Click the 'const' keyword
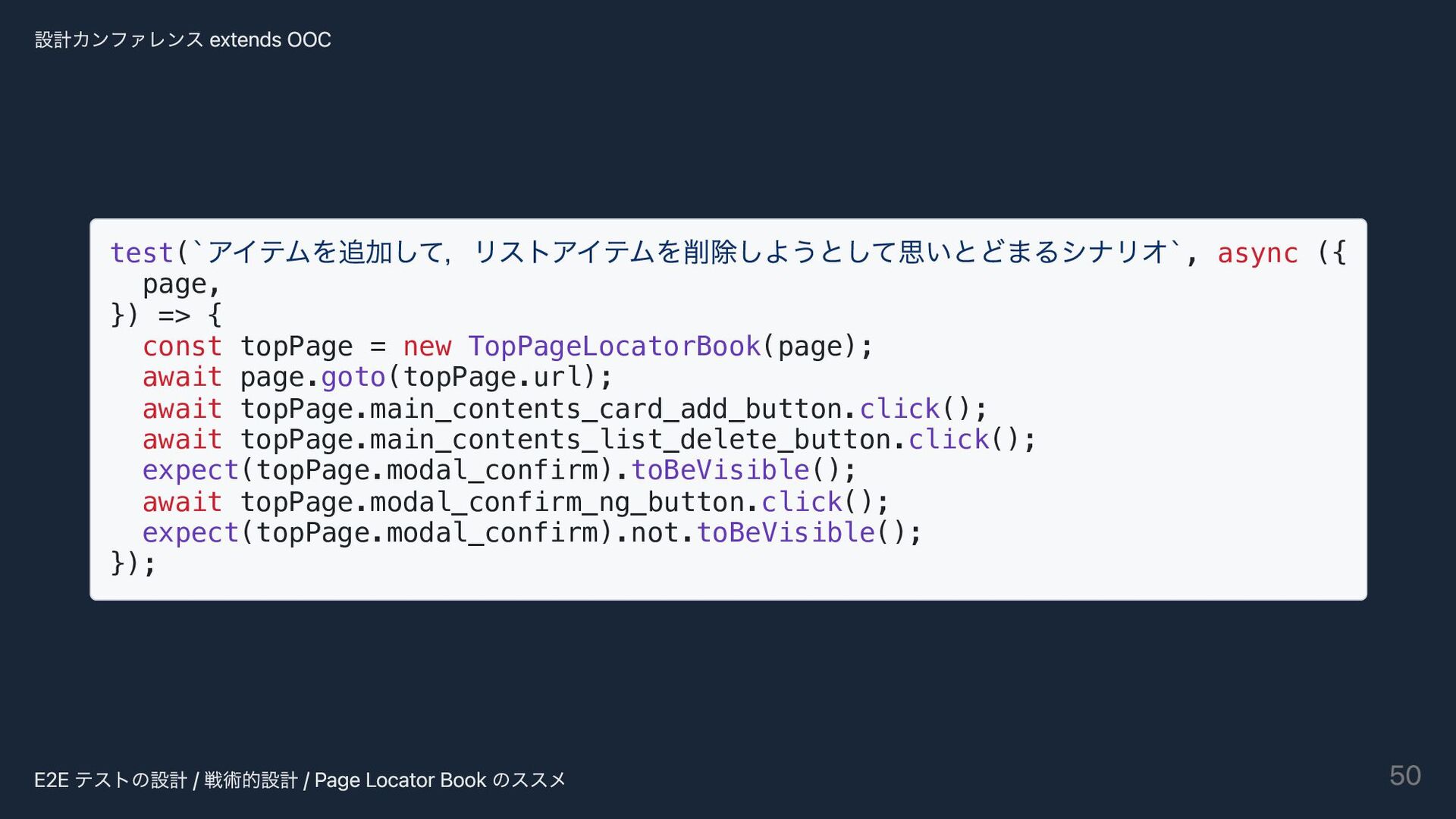 tap(182, 347)
